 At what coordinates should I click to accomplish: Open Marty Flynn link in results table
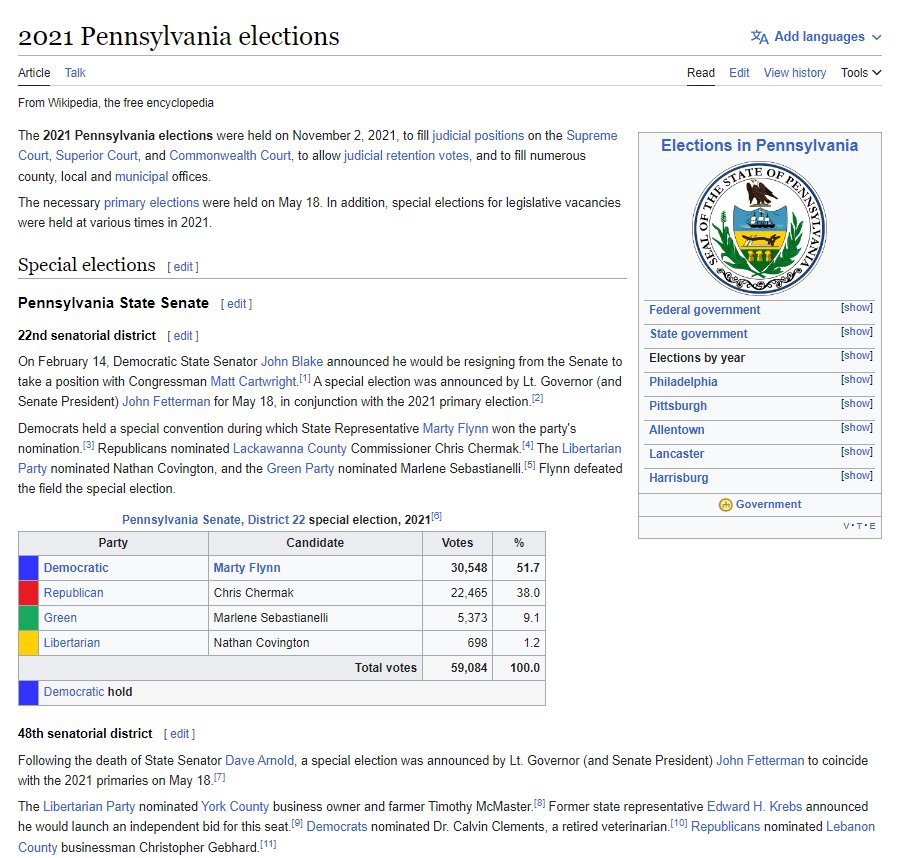tap(247, 568)
